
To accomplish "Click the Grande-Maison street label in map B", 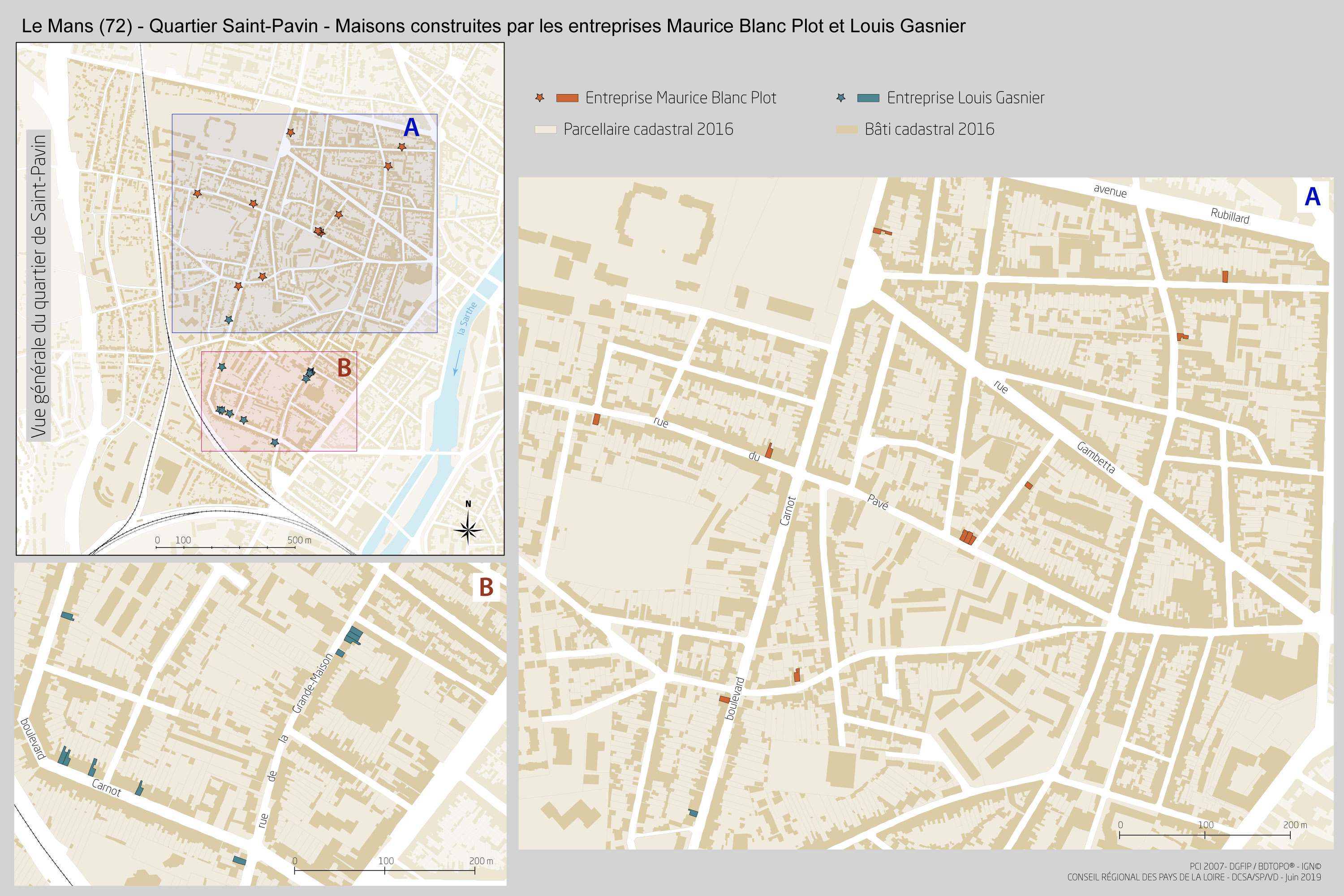I will tap(312, 683).
